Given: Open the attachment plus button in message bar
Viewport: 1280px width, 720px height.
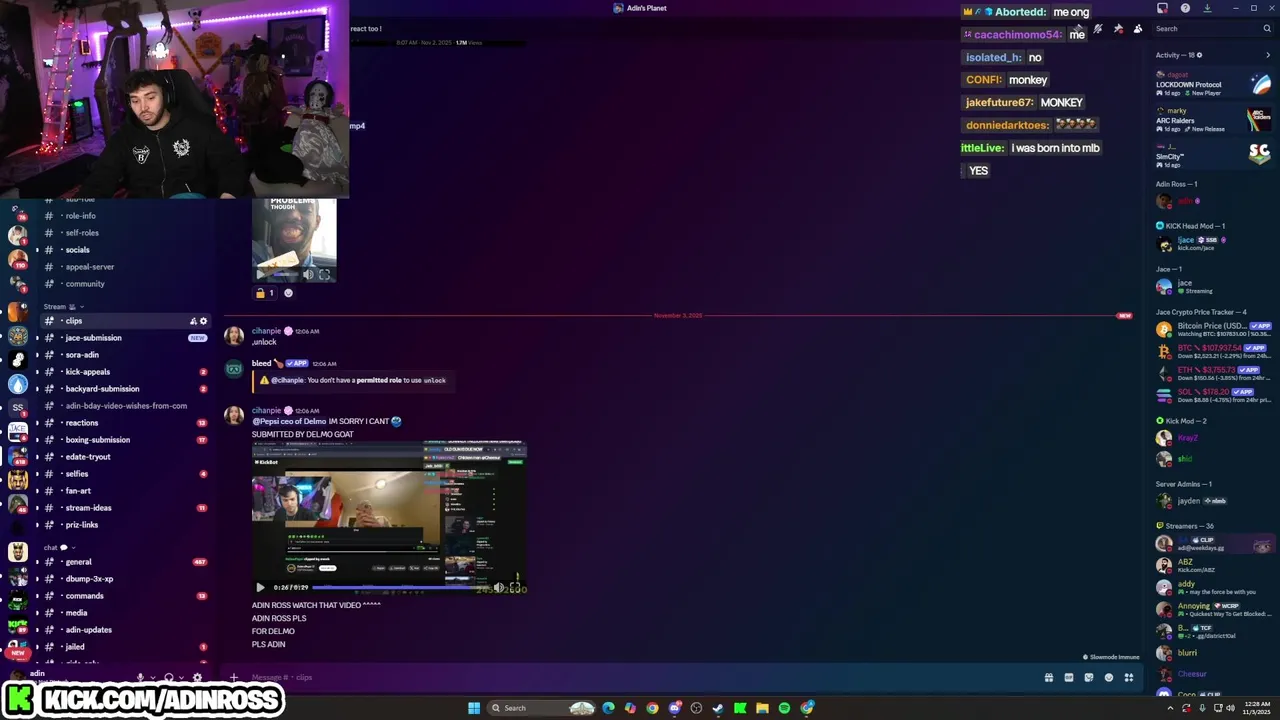Looking at the screenshot, I should pyautogui.click(x=234, y=677).
